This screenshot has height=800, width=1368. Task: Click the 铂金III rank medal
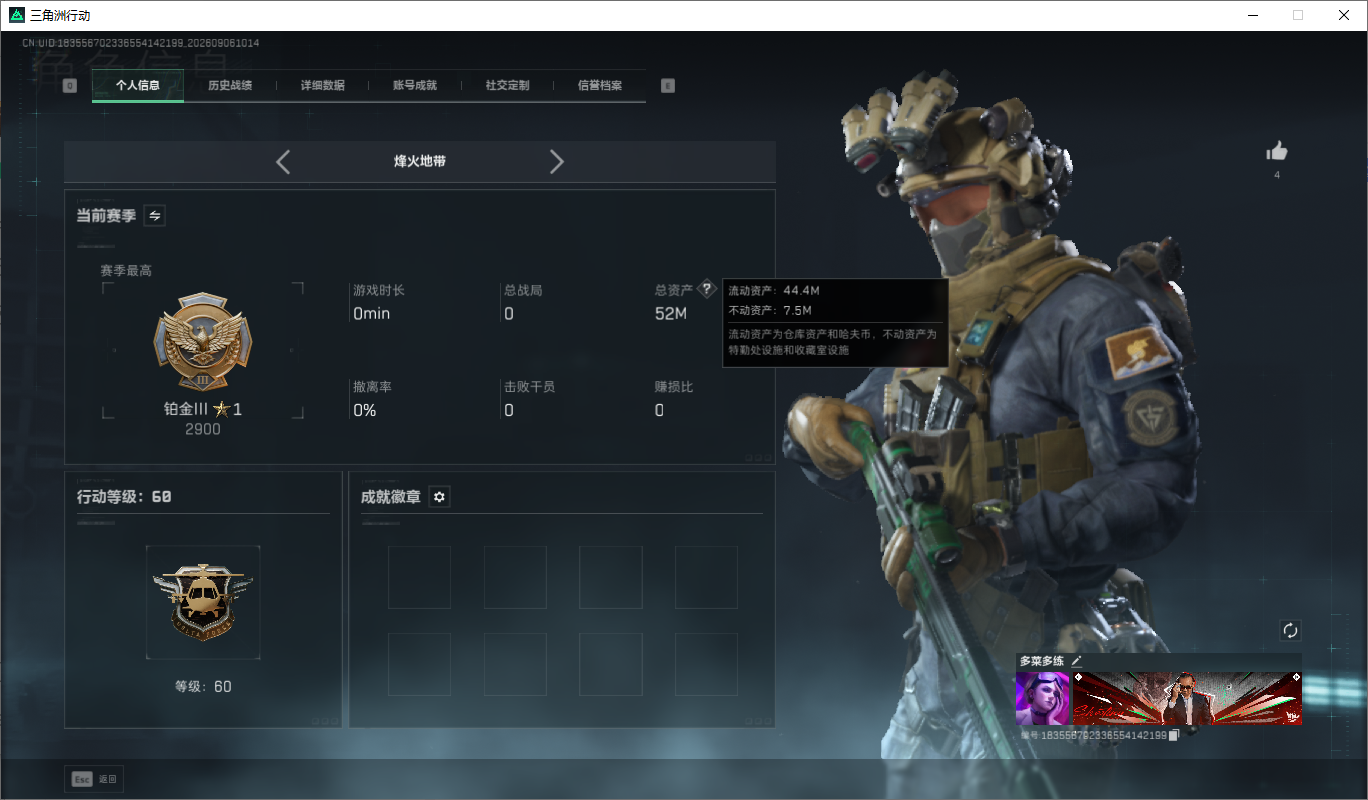coord(203,343)
